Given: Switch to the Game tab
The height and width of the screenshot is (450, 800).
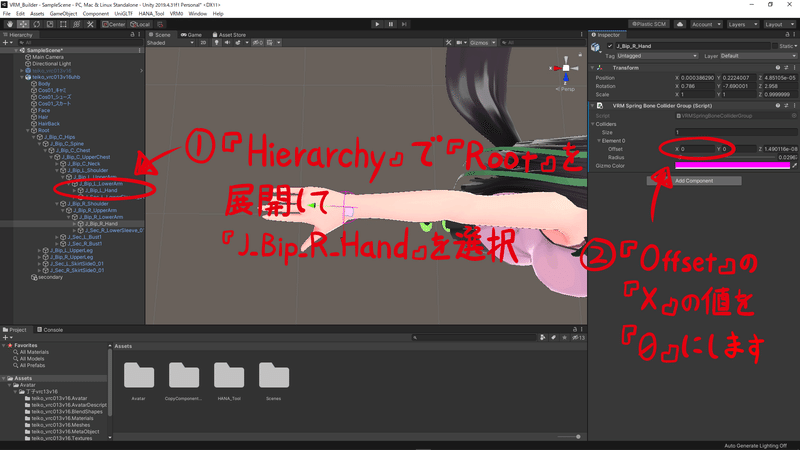Looking at the screenshot, I should tap(192, 35).
